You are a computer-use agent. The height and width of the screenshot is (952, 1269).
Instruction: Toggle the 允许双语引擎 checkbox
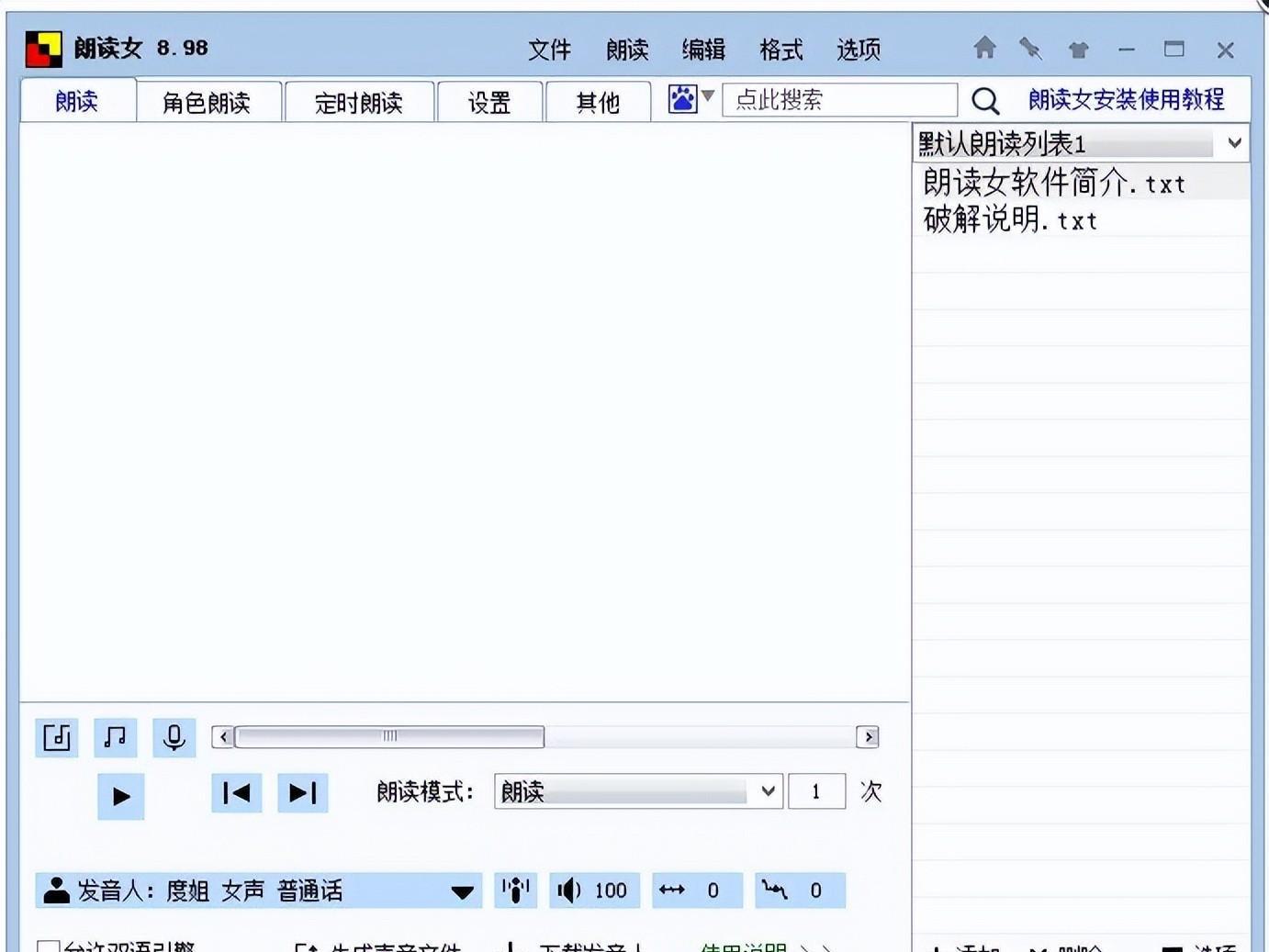coord(49,946)
